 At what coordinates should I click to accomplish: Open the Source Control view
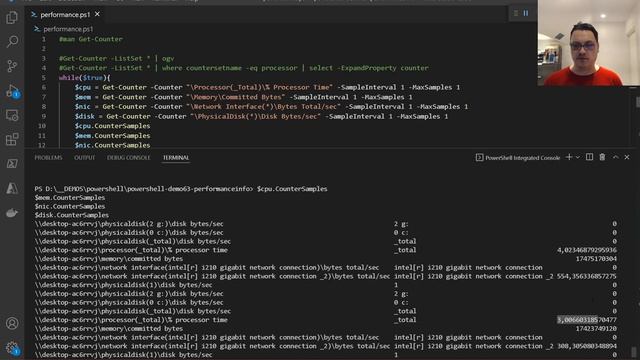12,66
